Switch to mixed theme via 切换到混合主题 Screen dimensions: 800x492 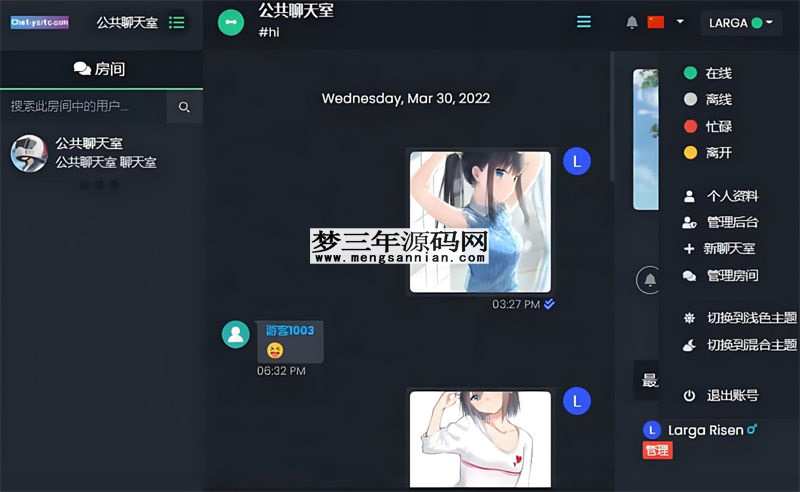[740, 345]
